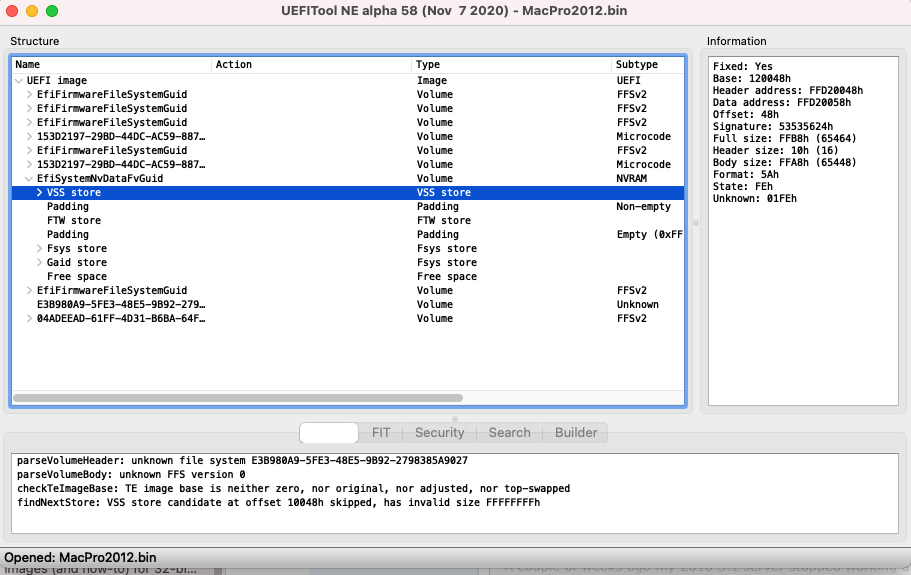Click the NVRAM subtype cell

[632, 178]
